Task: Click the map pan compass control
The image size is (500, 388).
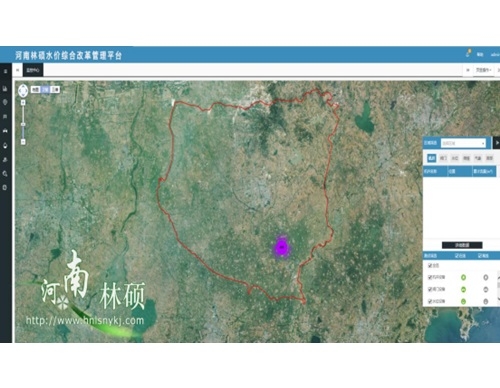Action: point(23,90)
